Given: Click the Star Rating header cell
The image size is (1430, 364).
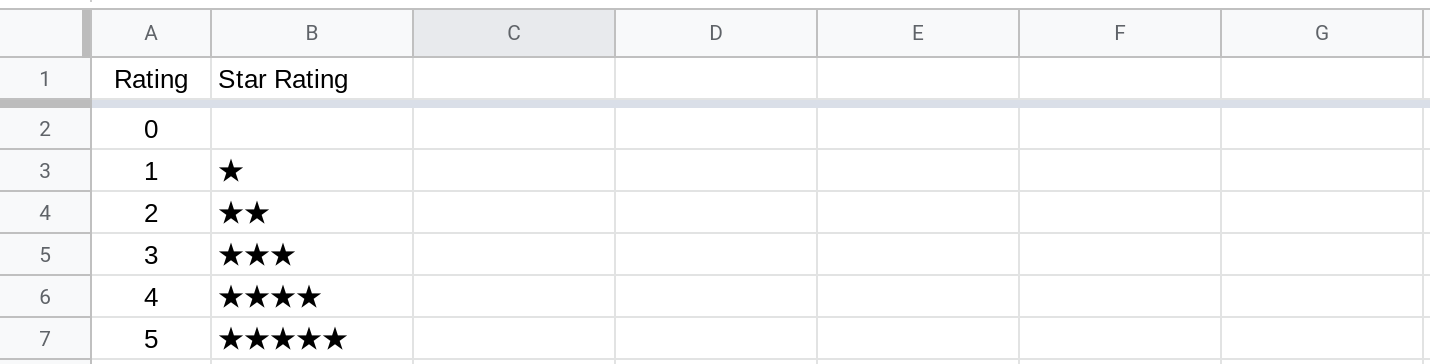Looking at the screenshot, I should point(312,79).
